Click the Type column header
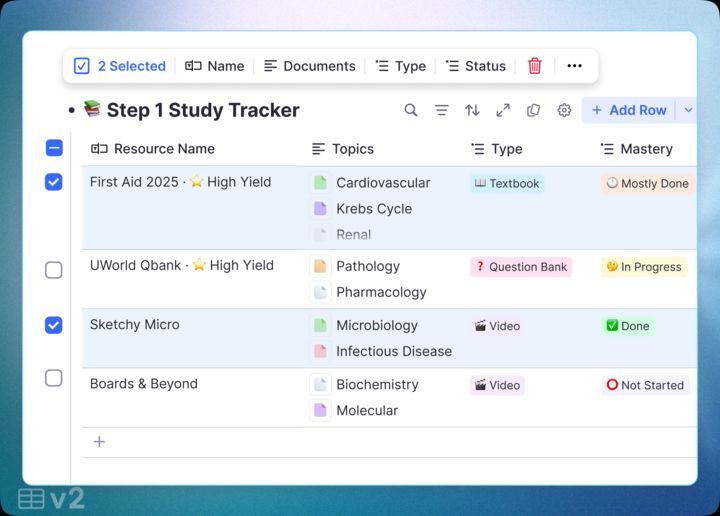The image size is (720, 516). pos(497,149)
